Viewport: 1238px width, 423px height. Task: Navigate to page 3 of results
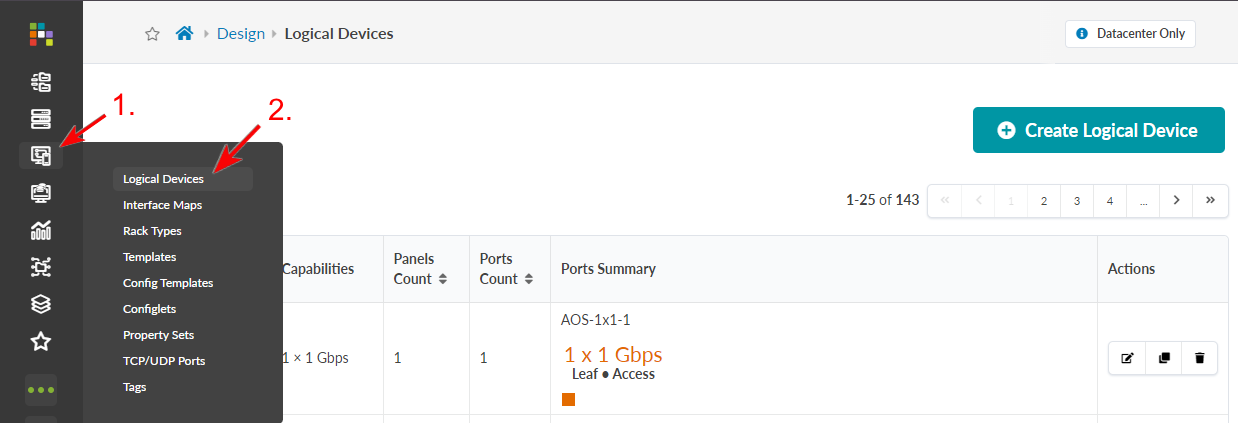[1076, 200]
